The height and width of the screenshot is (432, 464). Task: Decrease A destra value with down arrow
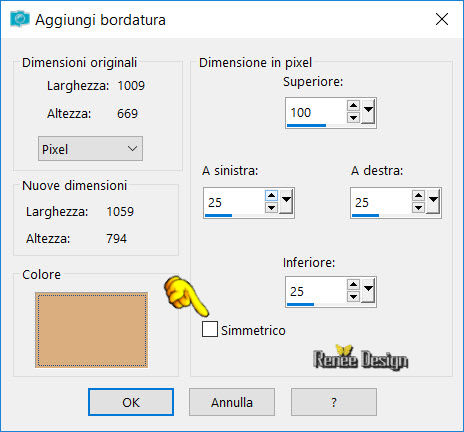click(418, 208)
